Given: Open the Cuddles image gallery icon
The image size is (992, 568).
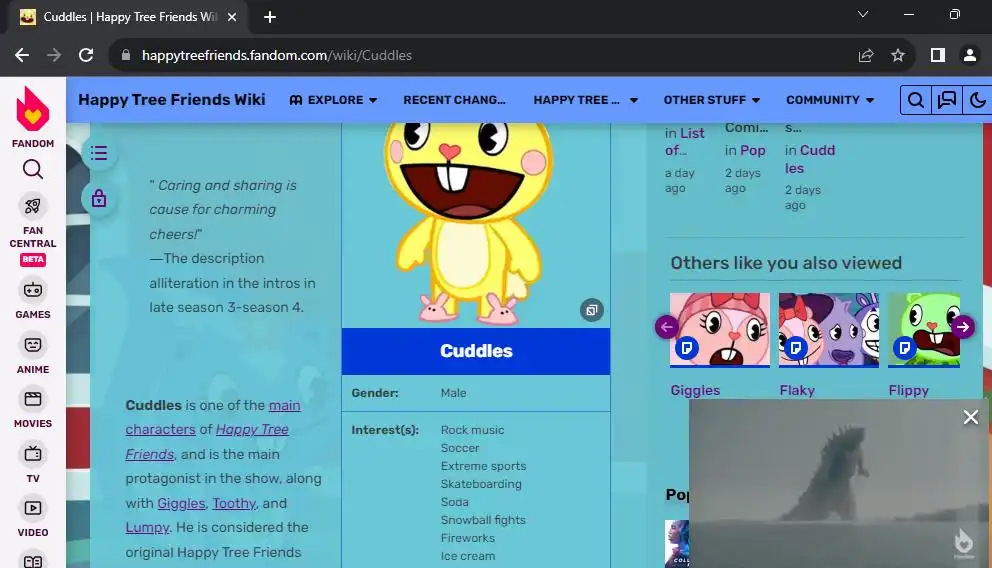Looking at the screenshot, I should pos(592,310).
